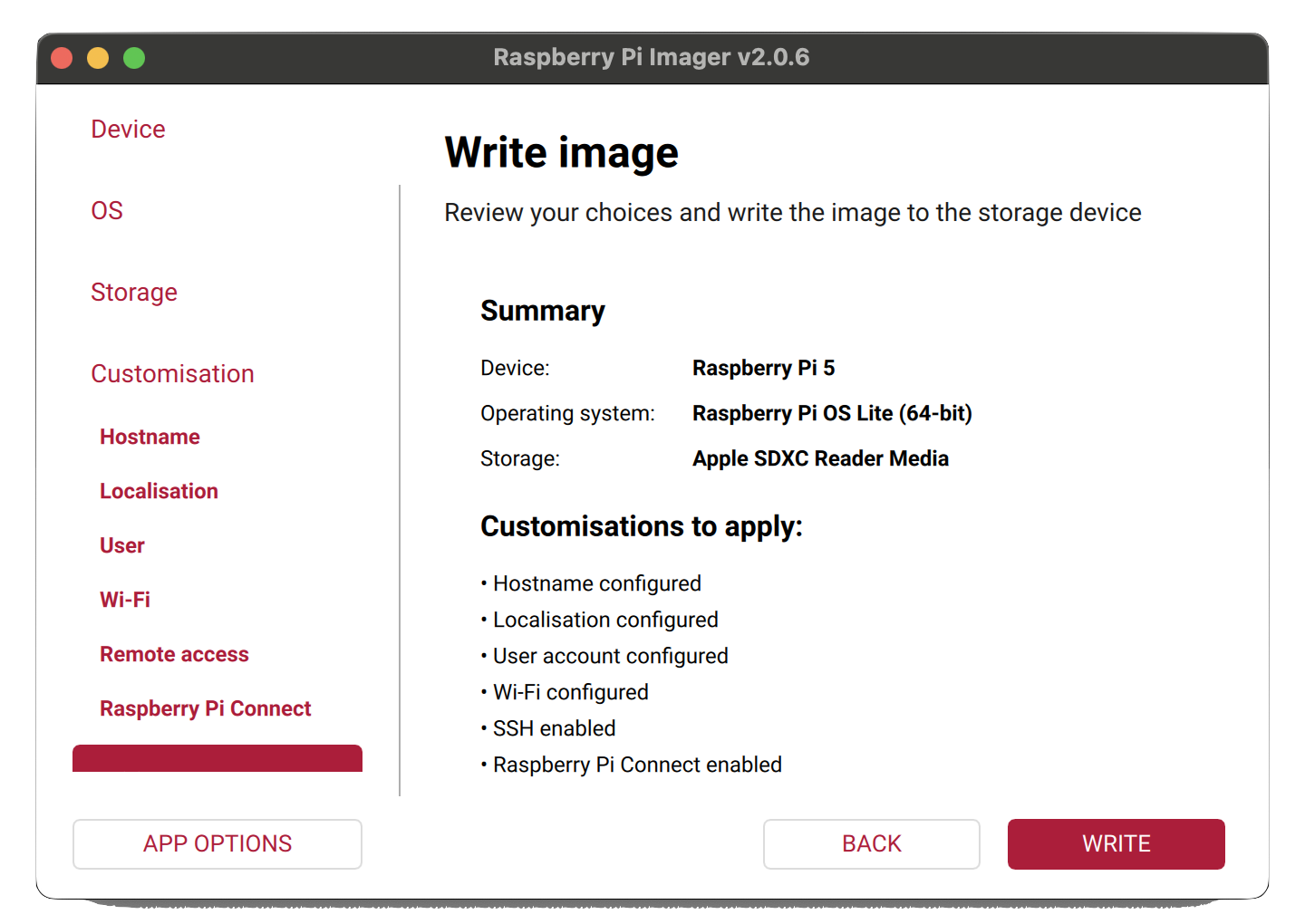Go BACK to the previous step
The height and width of the screenshot is (924, 1305).
(871, 843)
